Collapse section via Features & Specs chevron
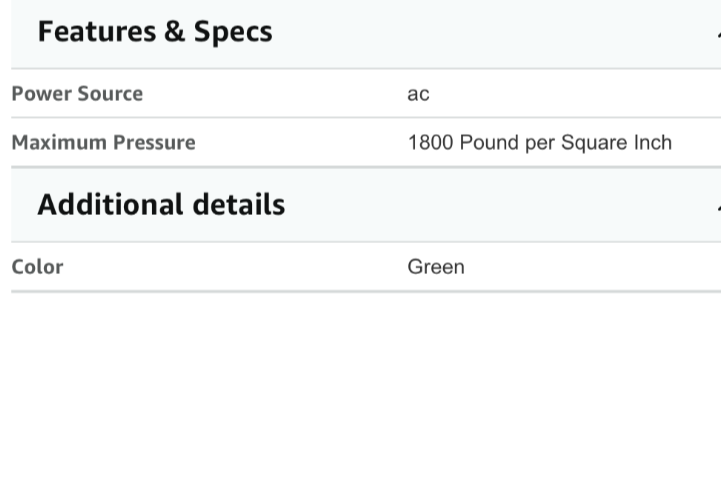This screenshot has width=721, height=500. tap(719, 33)
